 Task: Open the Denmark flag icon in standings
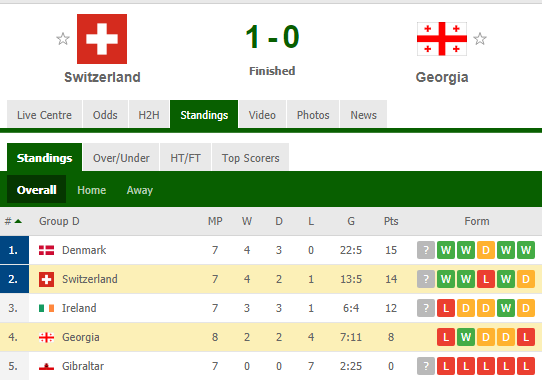click(x=46, y=250)
